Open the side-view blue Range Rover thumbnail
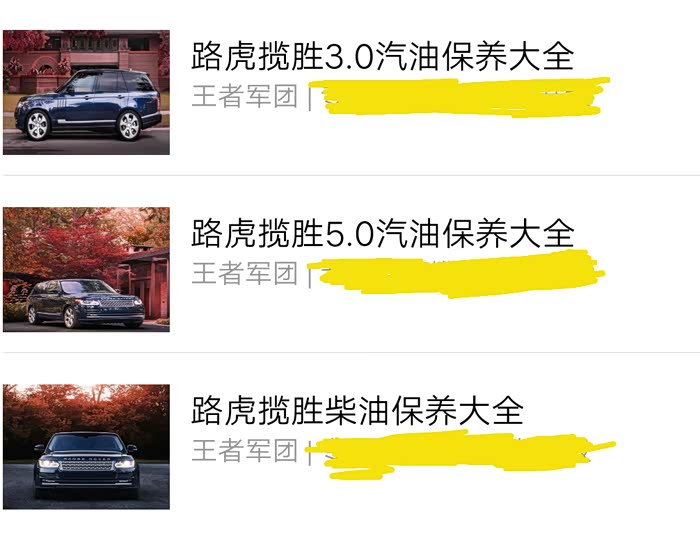The width and height of the screenshot is (700, 545). [86, 92]
